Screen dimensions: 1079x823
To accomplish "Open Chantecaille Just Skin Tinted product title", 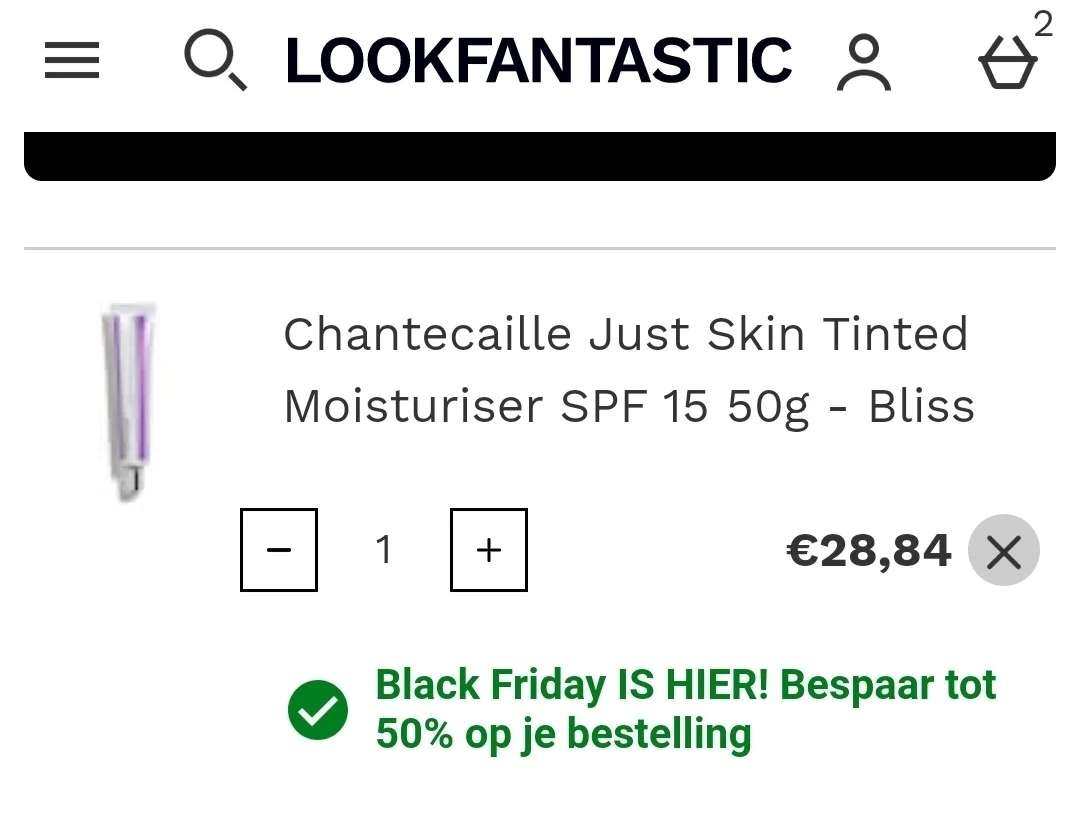I will click(626, 334).
